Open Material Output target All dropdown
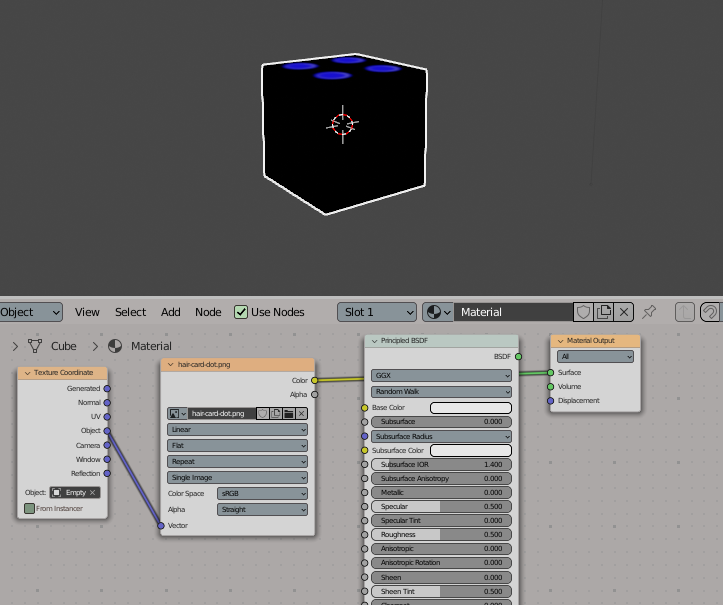 pyautogui.click(x=595, y=356)
